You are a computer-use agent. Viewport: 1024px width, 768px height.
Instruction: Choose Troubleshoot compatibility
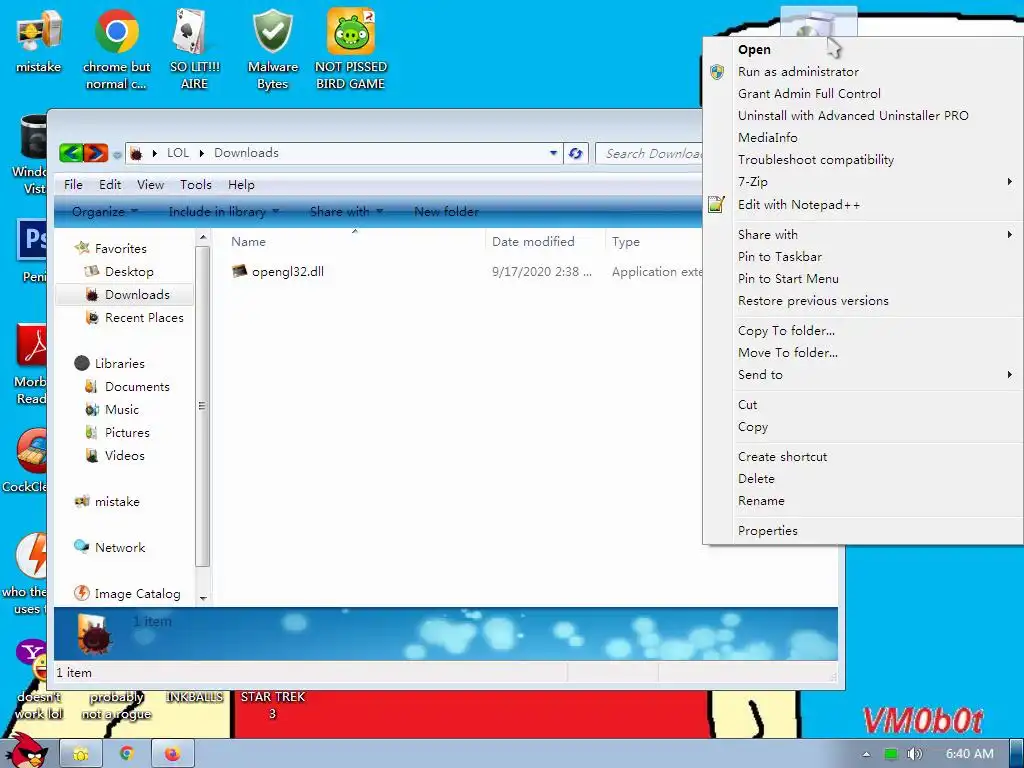click(863, 160)
